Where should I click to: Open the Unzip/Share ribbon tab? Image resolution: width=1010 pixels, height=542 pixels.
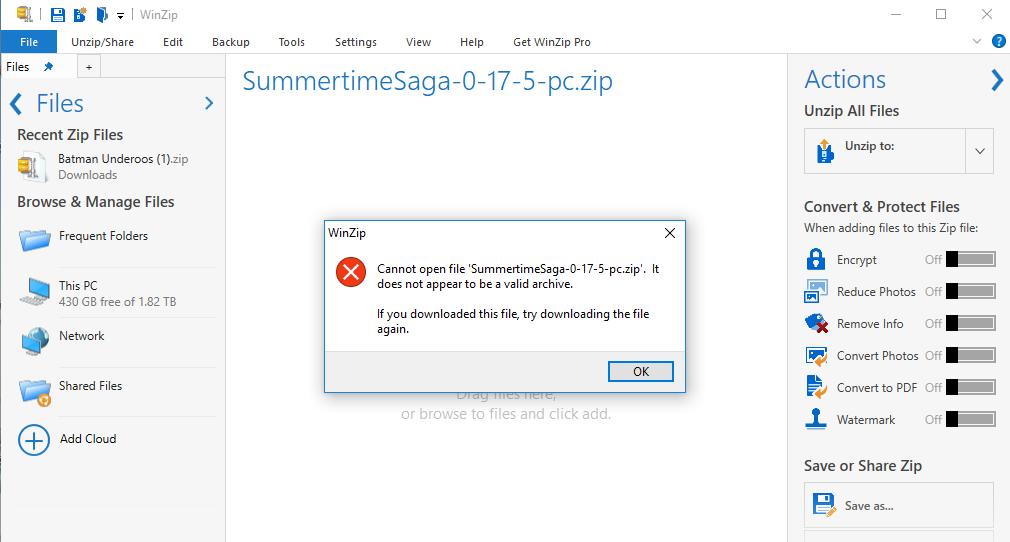coord(102,42)
